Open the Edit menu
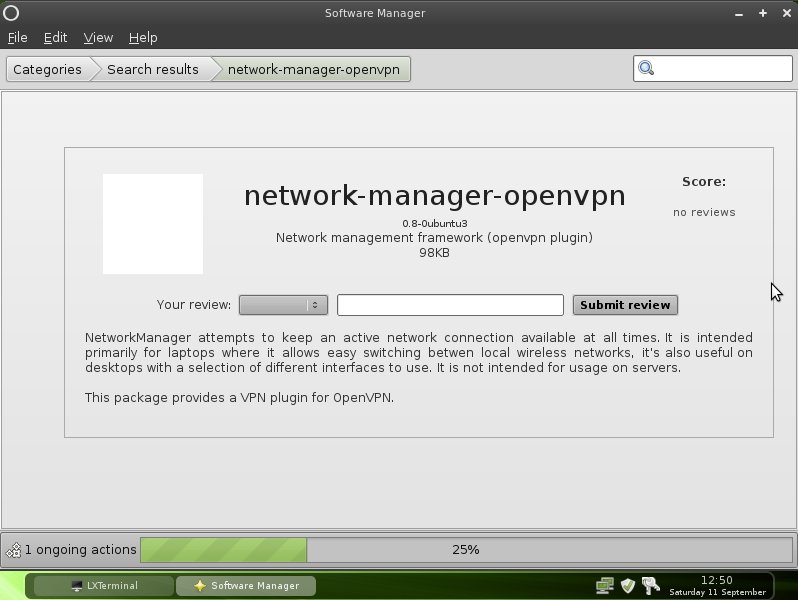 click(55, 38)
